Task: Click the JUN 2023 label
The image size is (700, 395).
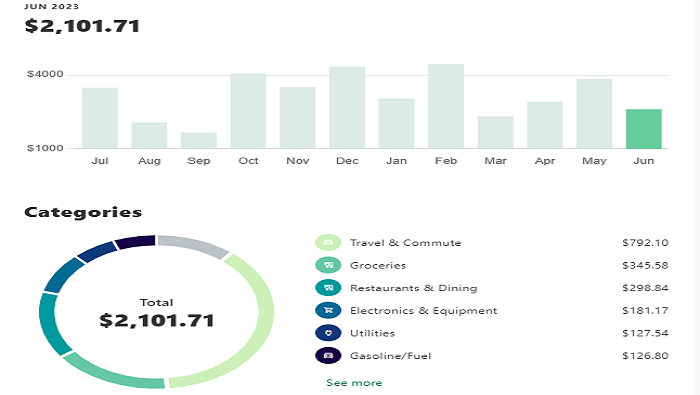Action: coord(51,6)
